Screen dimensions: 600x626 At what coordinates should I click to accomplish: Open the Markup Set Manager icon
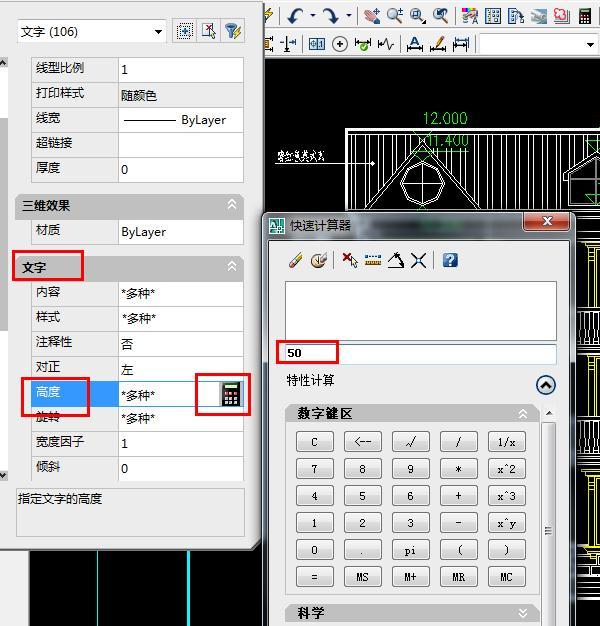[562, 16]
